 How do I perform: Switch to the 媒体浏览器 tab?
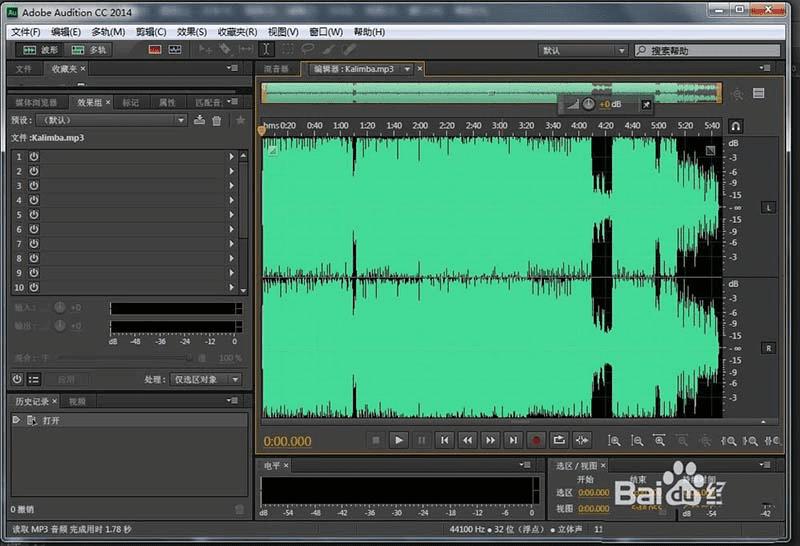click(x=36, y=102)
